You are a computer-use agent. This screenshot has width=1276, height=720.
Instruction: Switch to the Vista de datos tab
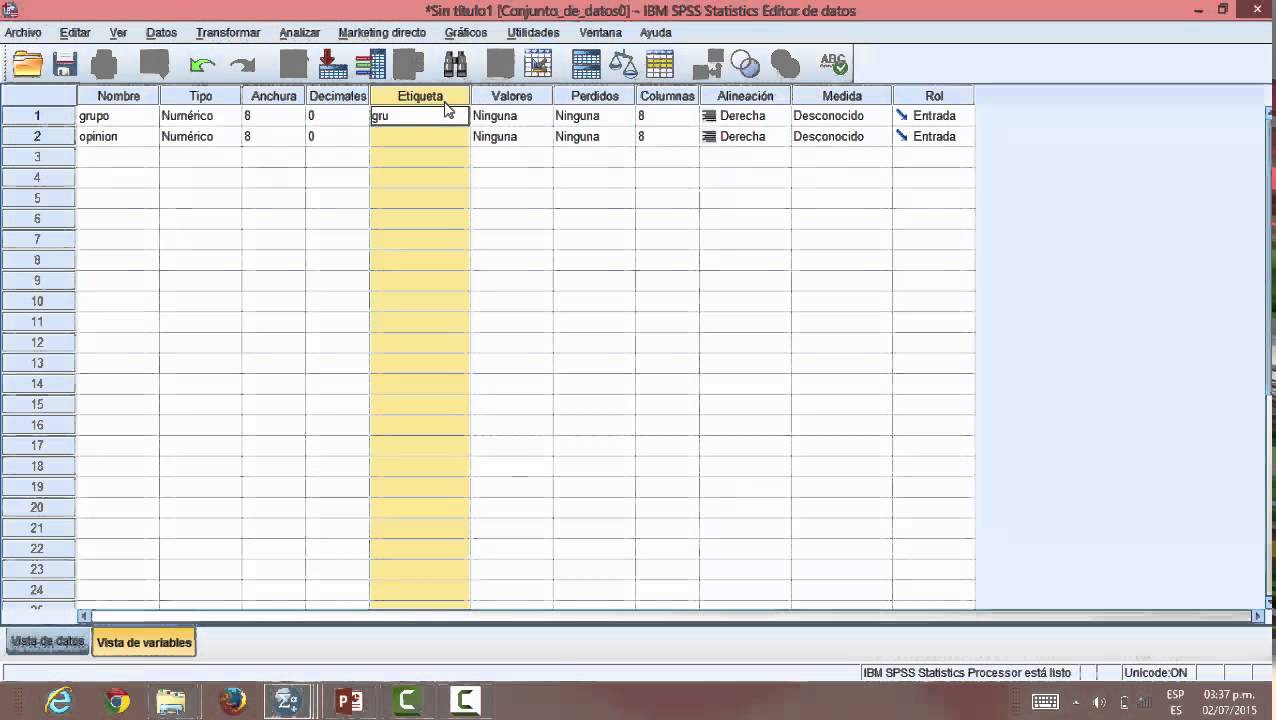click(48, 642)
